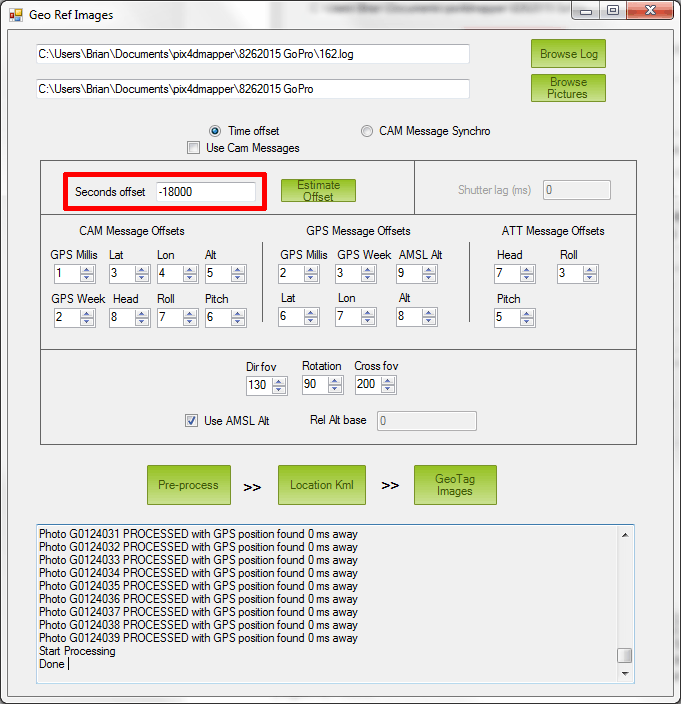This screenshot has width=681, height=704.
Task: Open the Browse Pictures dialog
Action: [568, 88]
